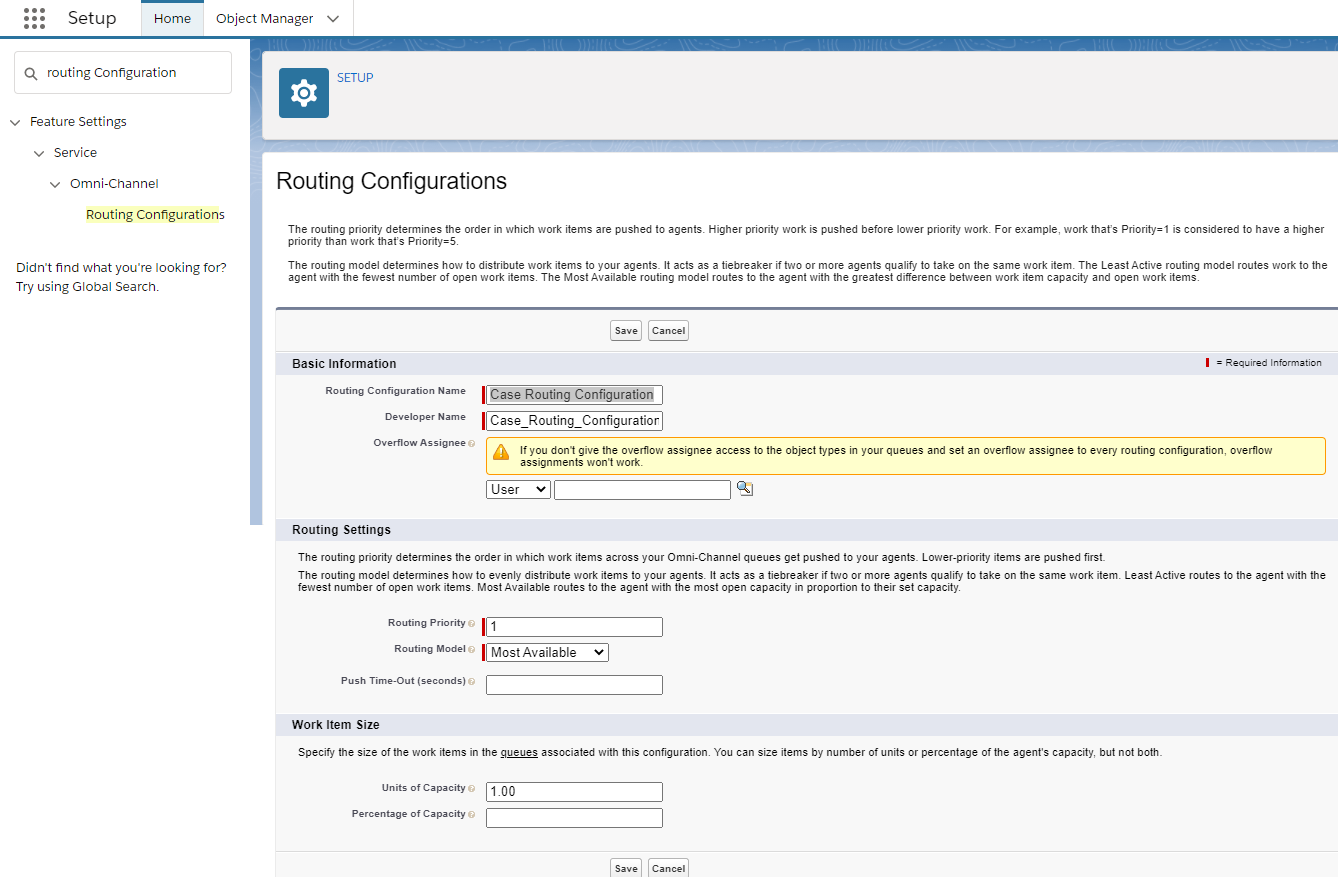
Task: Click the Routing Priority help icon
Action: point(473,623)
